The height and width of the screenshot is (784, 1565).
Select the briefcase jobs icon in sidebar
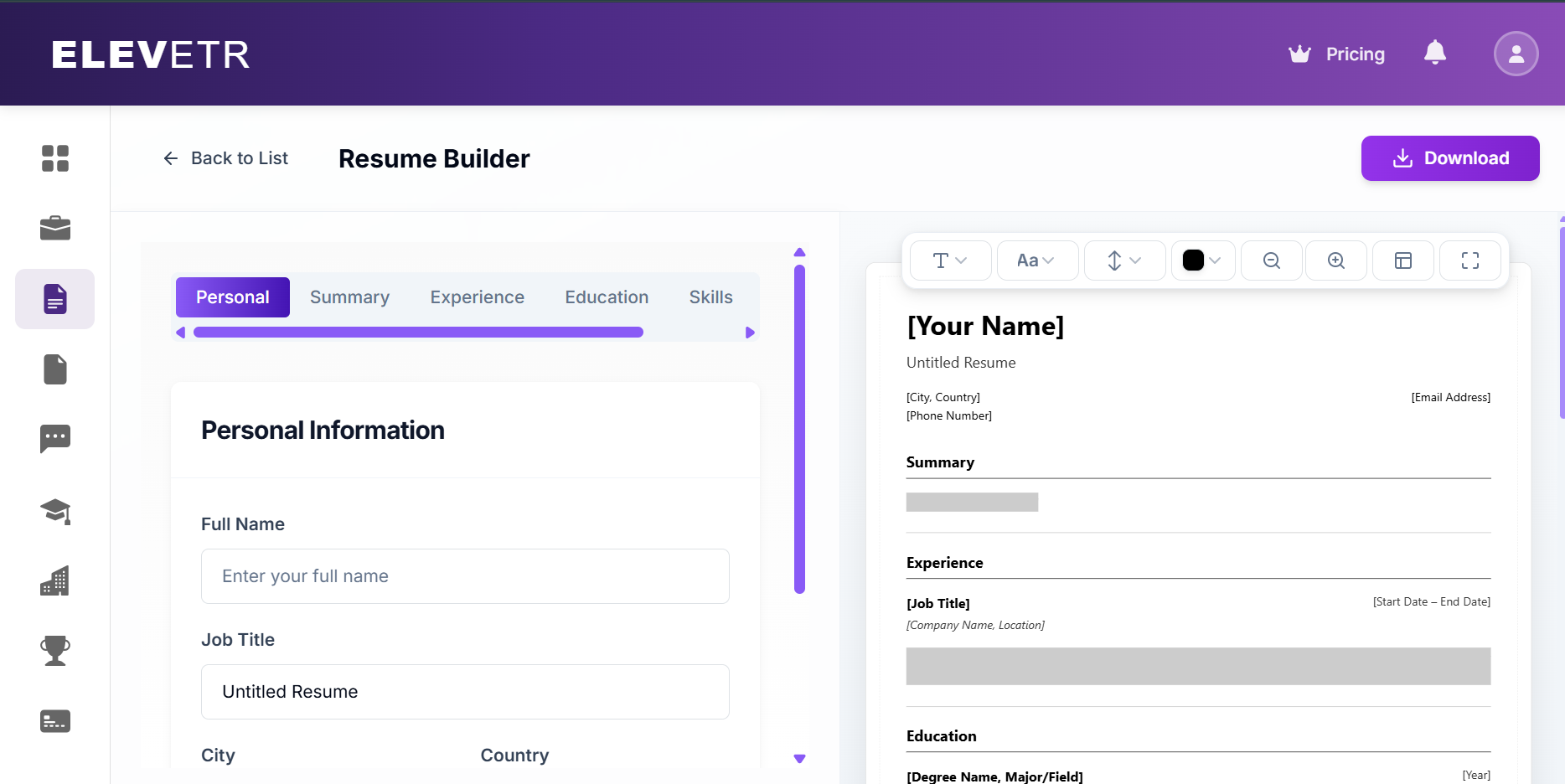click(54, 227)
